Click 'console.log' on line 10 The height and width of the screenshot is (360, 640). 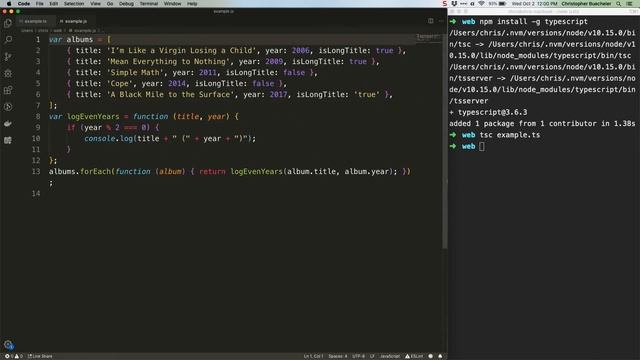[109, 139]
